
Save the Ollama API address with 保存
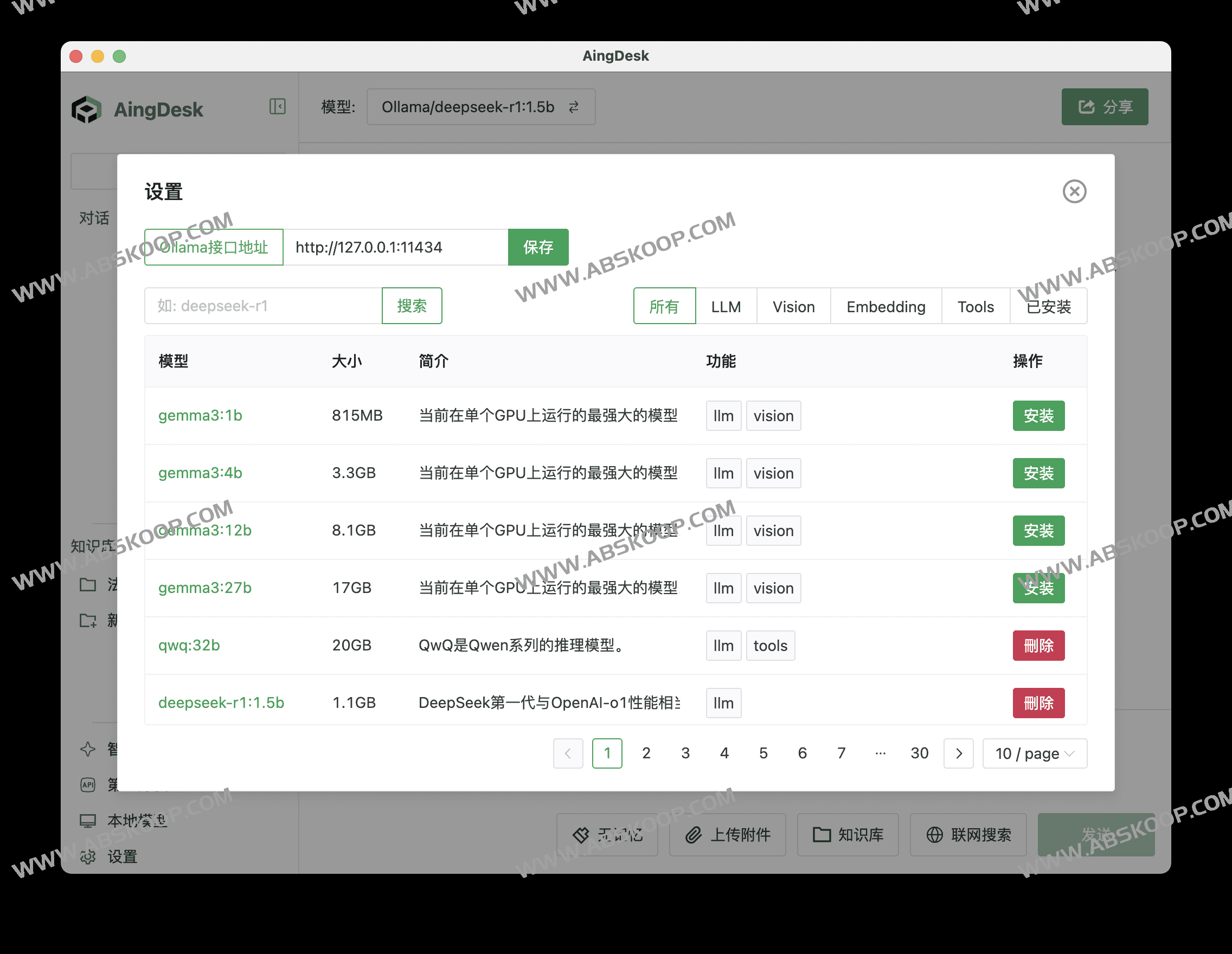(537, 247)
